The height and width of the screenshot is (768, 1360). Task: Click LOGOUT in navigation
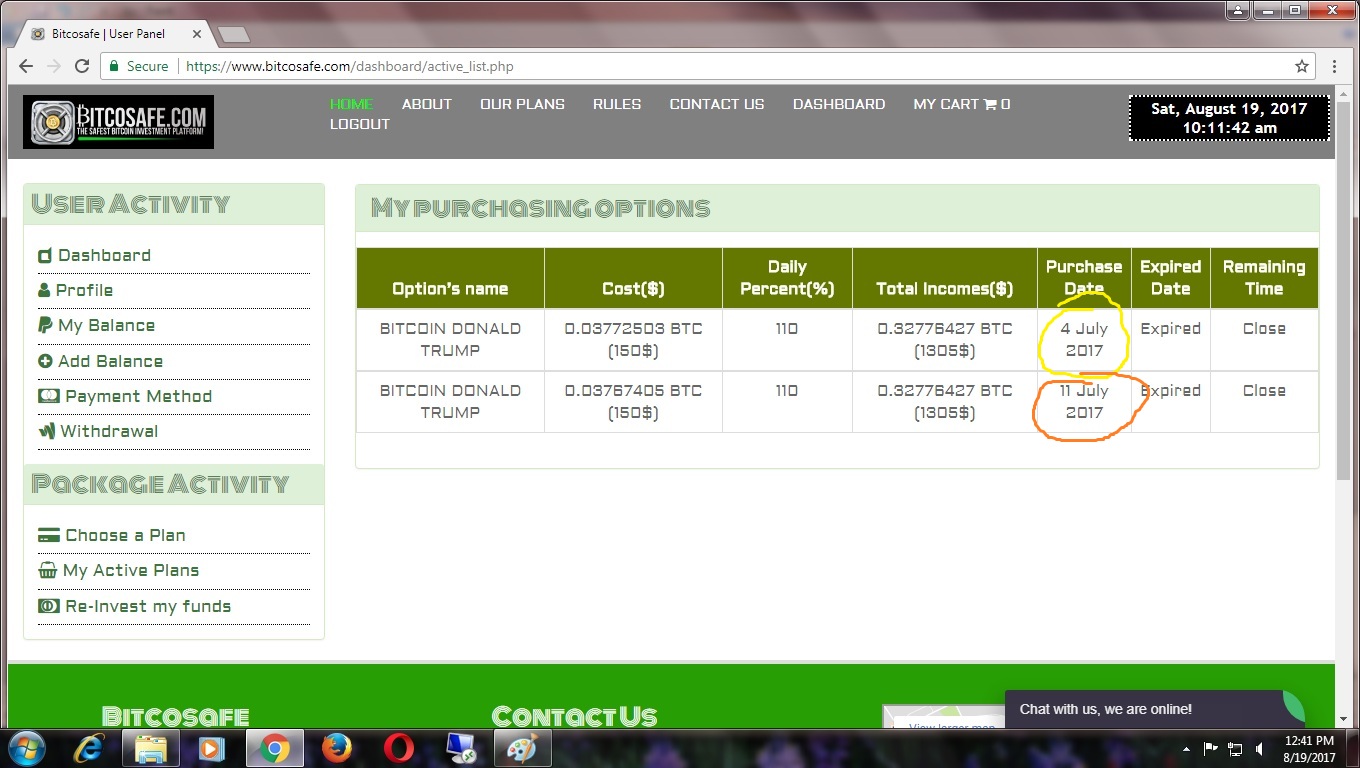coord(360,124)
